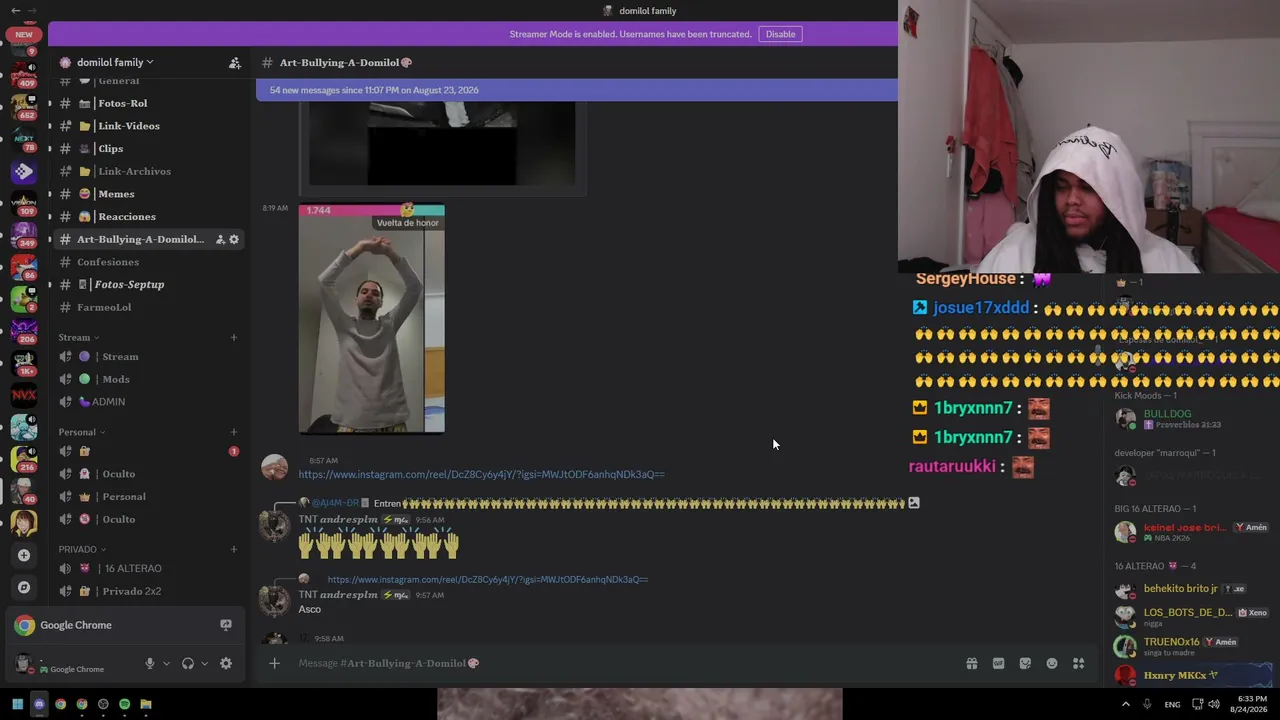Open the message attachment plus button
Viewport: 1280px width, 720px height.
point(274,663)
